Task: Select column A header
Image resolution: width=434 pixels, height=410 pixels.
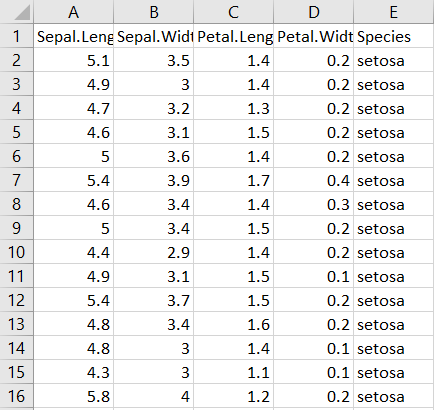Action: click(x=73, y=12)
